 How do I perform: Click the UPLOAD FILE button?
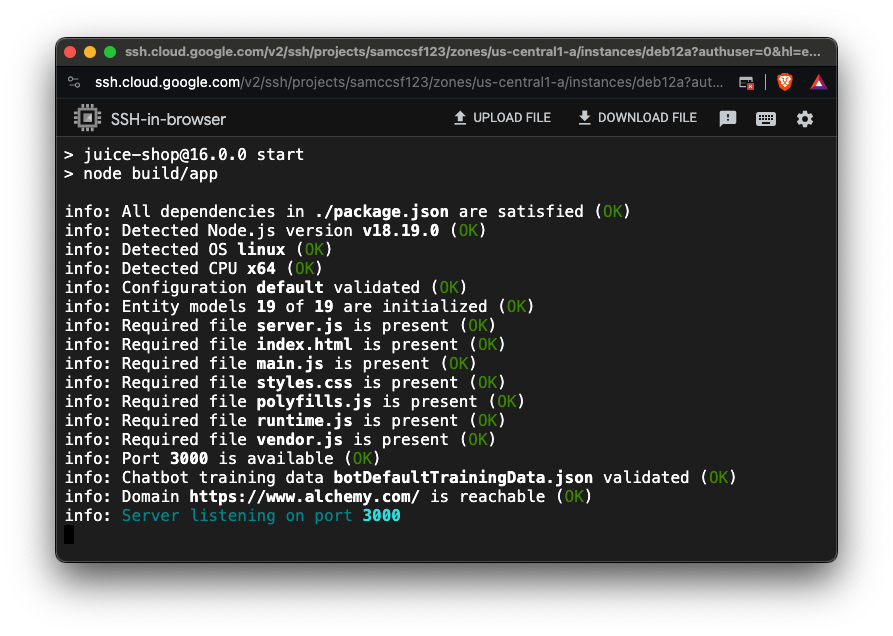pos(502,118)
